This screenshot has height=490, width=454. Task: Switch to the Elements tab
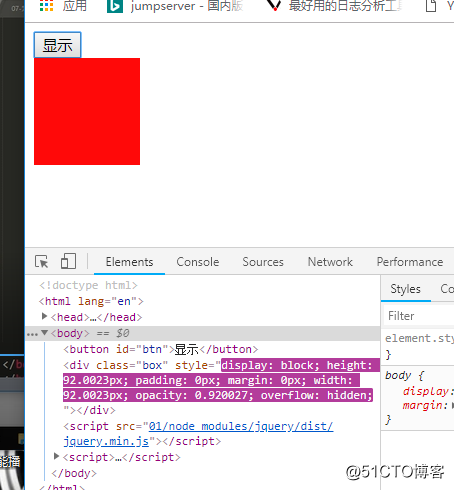tap(129, 262)
